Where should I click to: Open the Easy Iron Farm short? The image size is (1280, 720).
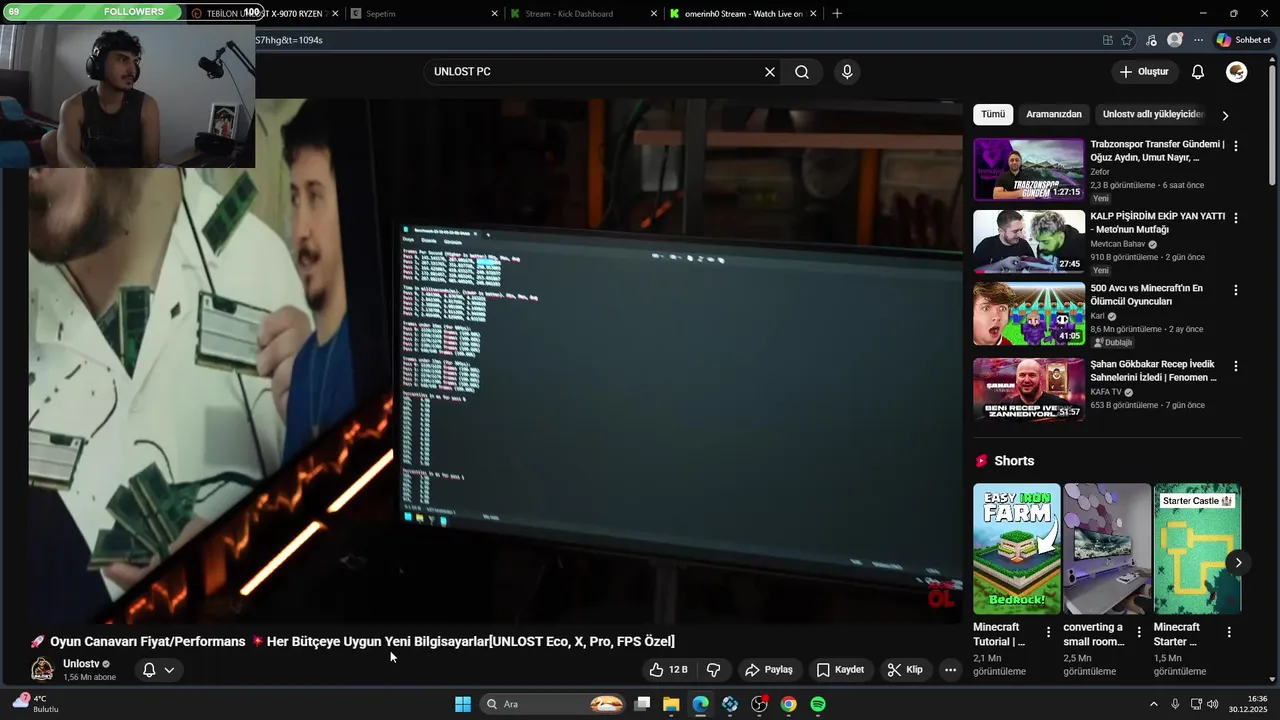pos(1017,549)
